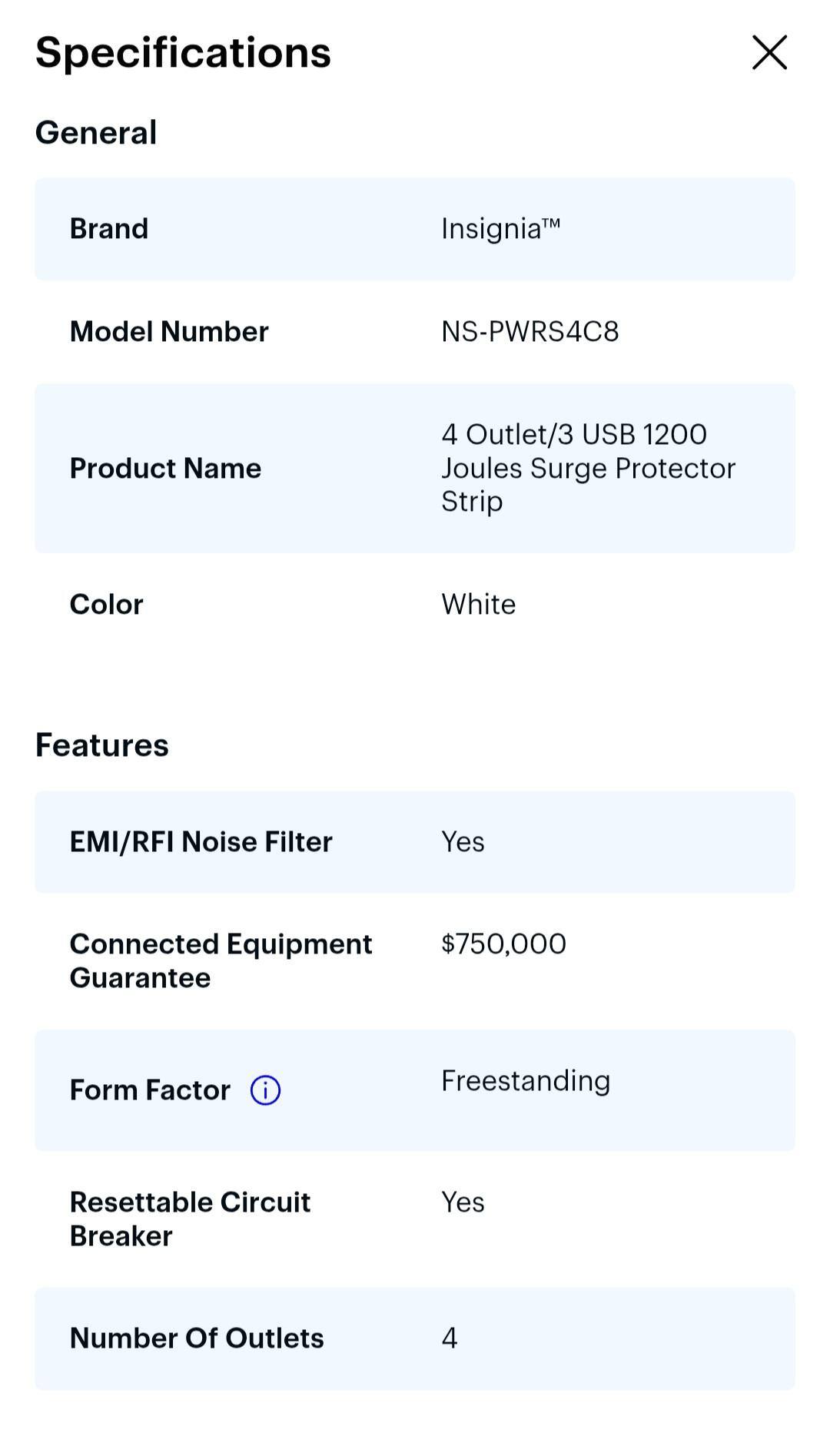Image resolution: width=830 pixels, height=1456 pixels.
Task: Click the Resettable Circuit Breaker row
Action: pyautogui.click(x=415, y=1218)
